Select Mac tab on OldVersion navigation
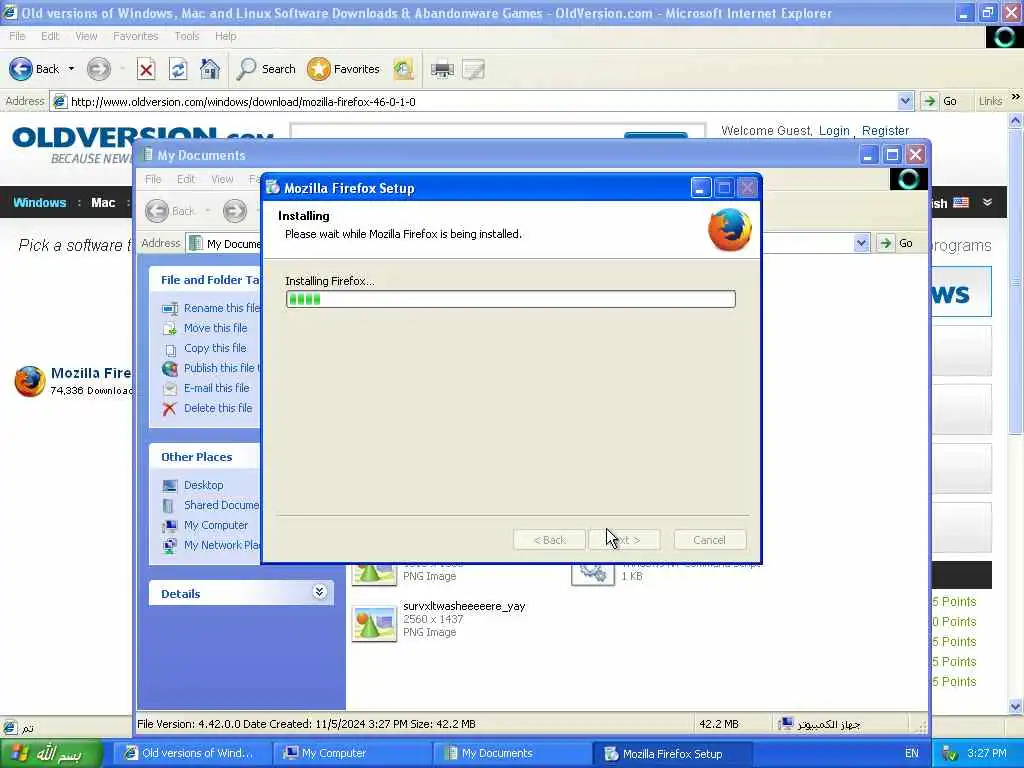Screen dimensions: 1024x768 [x=103, y=202]
